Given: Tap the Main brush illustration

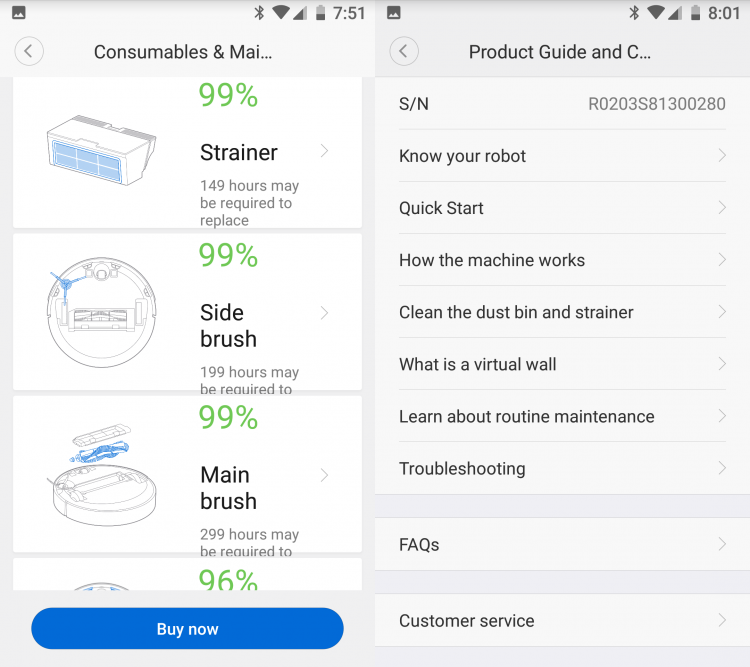Looking at the screenshot, I should pos(101,475).
